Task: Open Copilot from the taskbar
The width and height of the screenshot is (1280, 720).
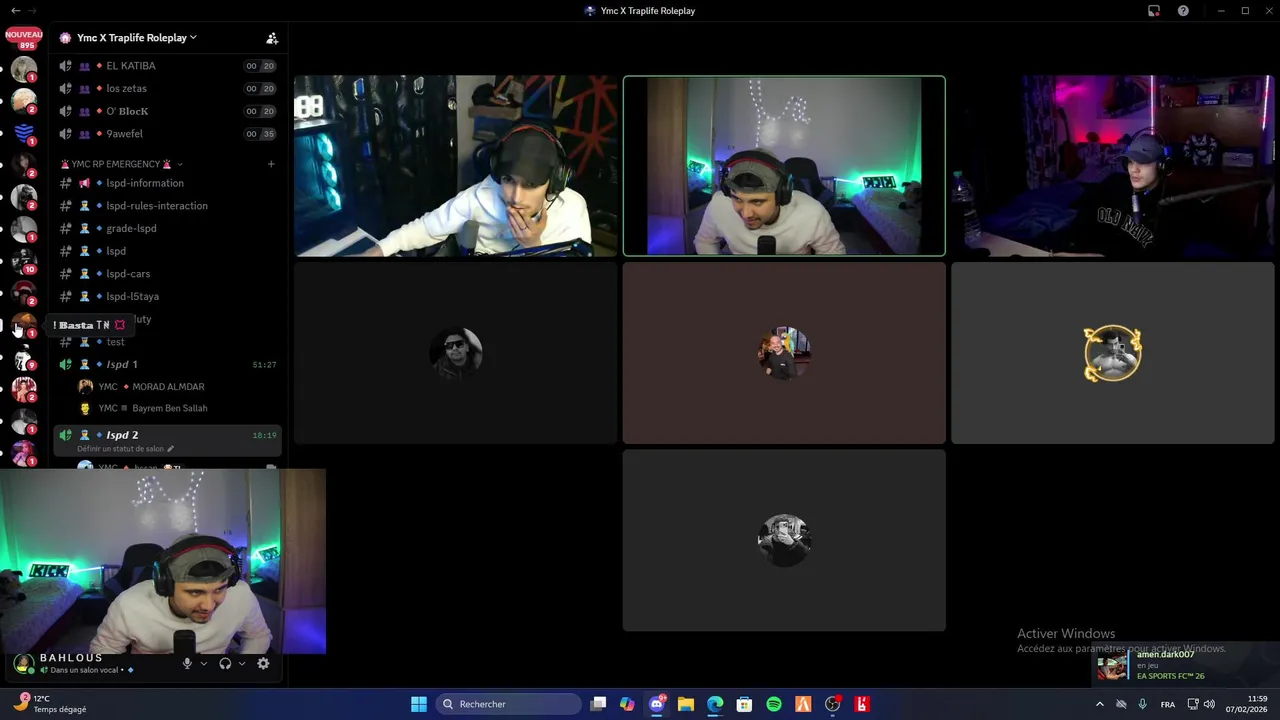Action: point(627,704)
